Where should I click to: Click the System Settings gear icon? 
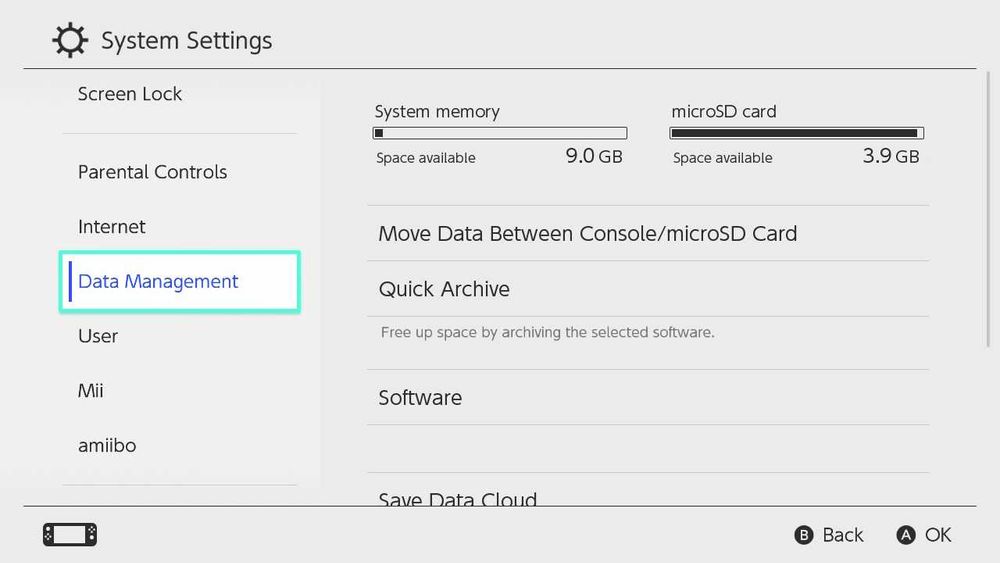coord(70,41)
